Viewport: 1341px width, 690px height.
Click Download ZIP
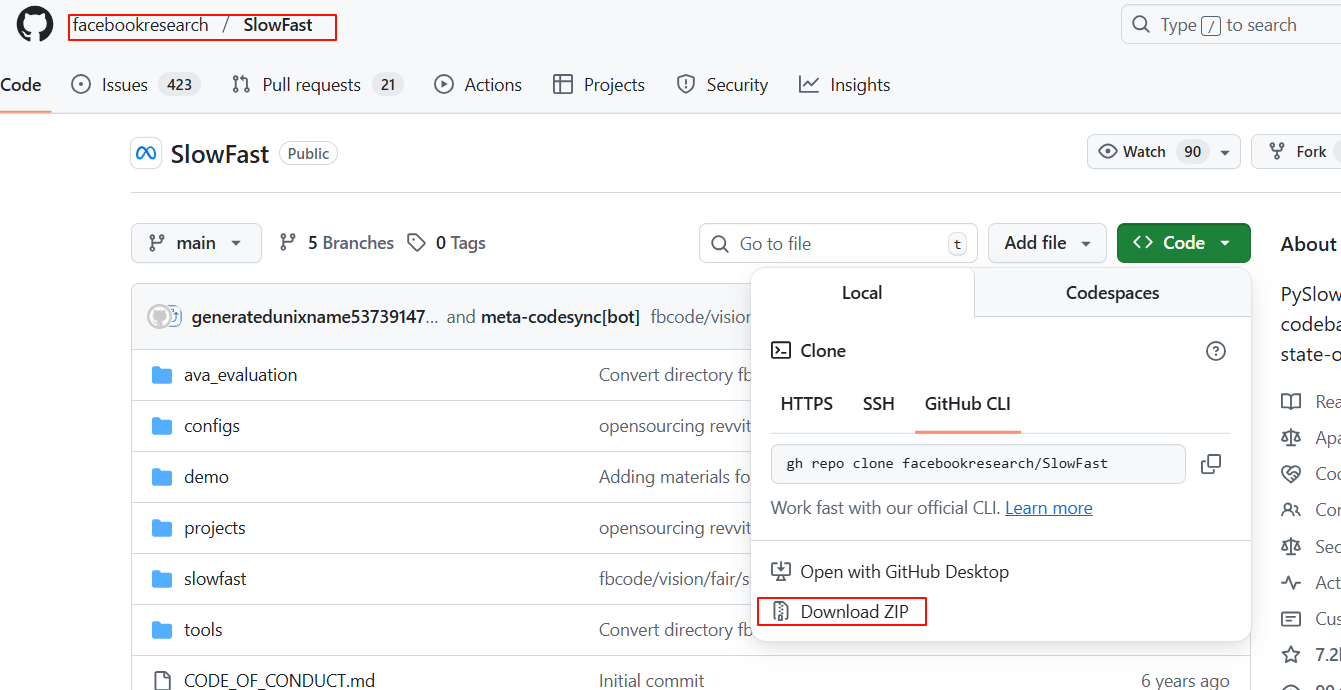[842, 612]
